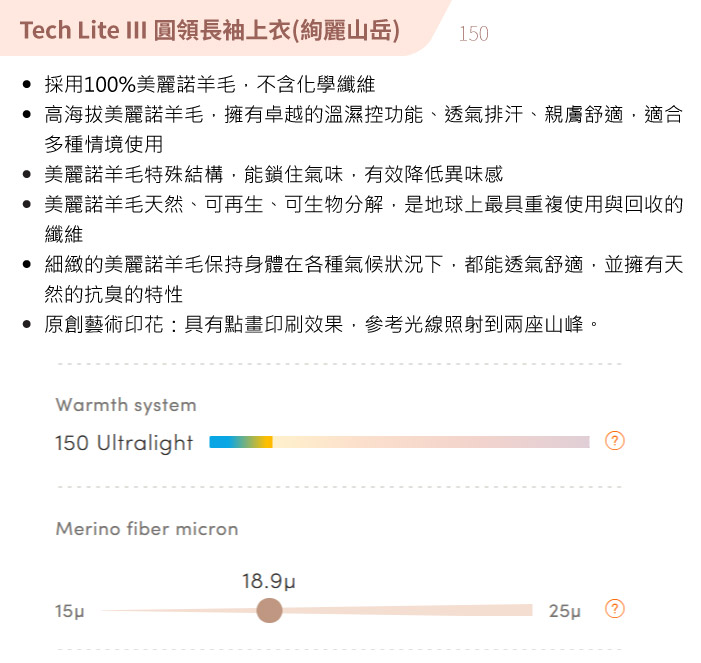Click the 18.9μ micron slider handle
The width and height of the screenshot is (701, 663).
tap(269, 610)
